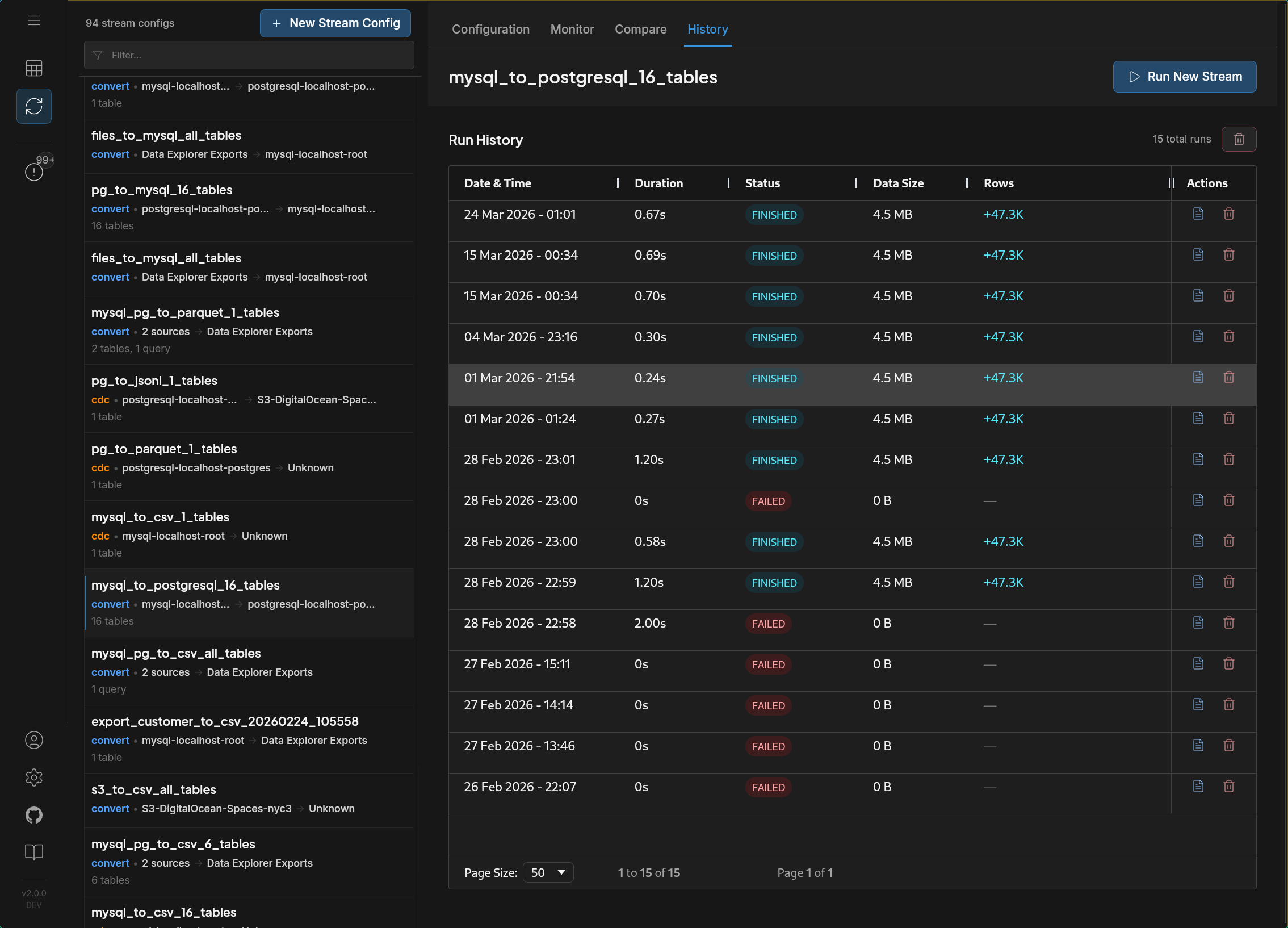Open the hamburger menu icon
This screenshot has width=1288, height=928.
[34, 20]
